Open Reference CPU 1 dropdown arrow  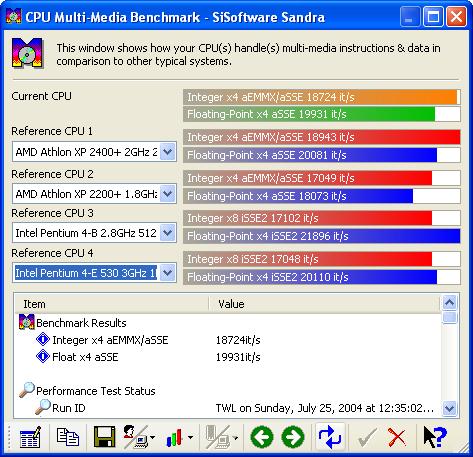click(167, 152)
